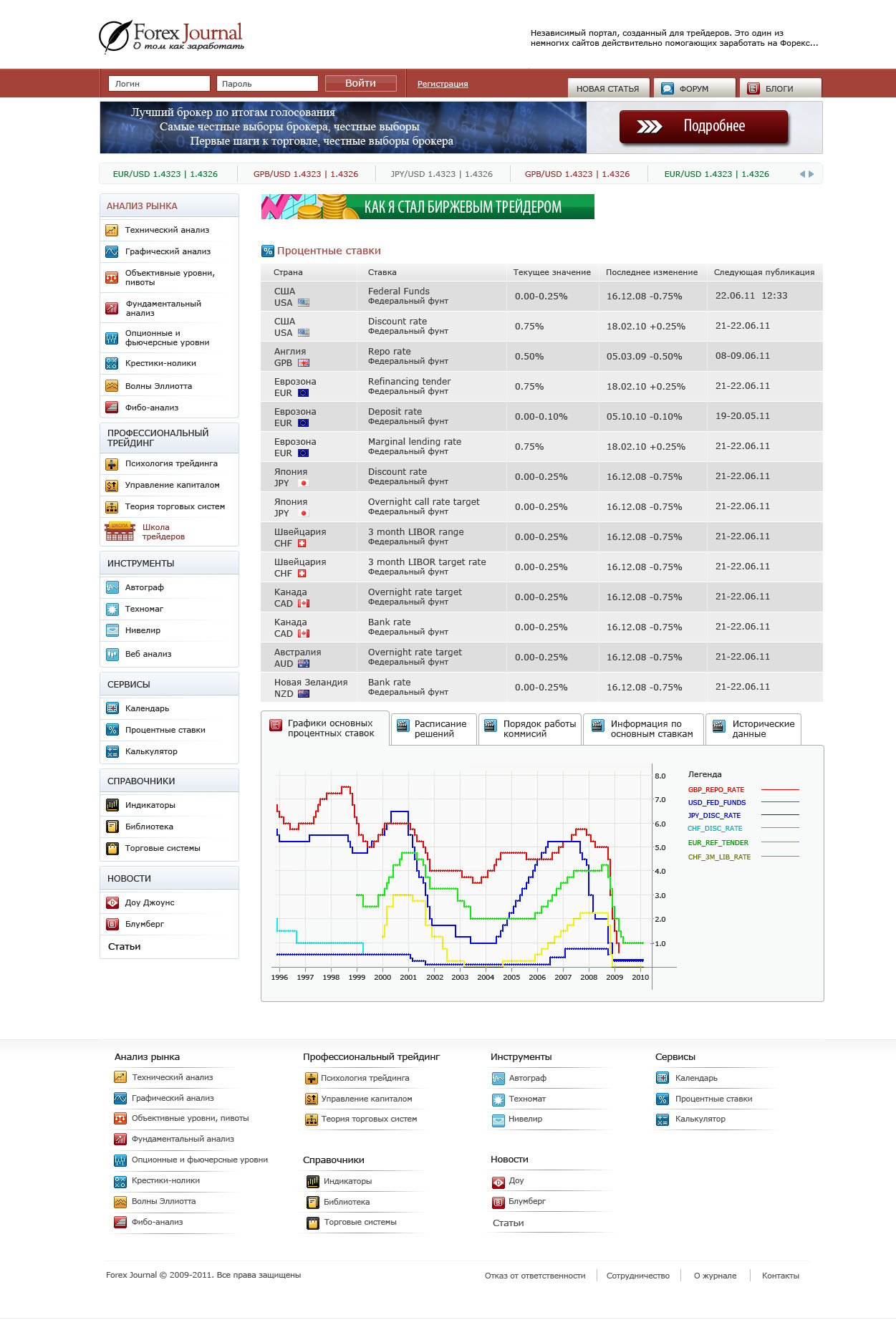Viewport: 896px width, 1320px height.
Task: Click the Индикаторы icon in the Справочники sidebar
Action: 112,805
